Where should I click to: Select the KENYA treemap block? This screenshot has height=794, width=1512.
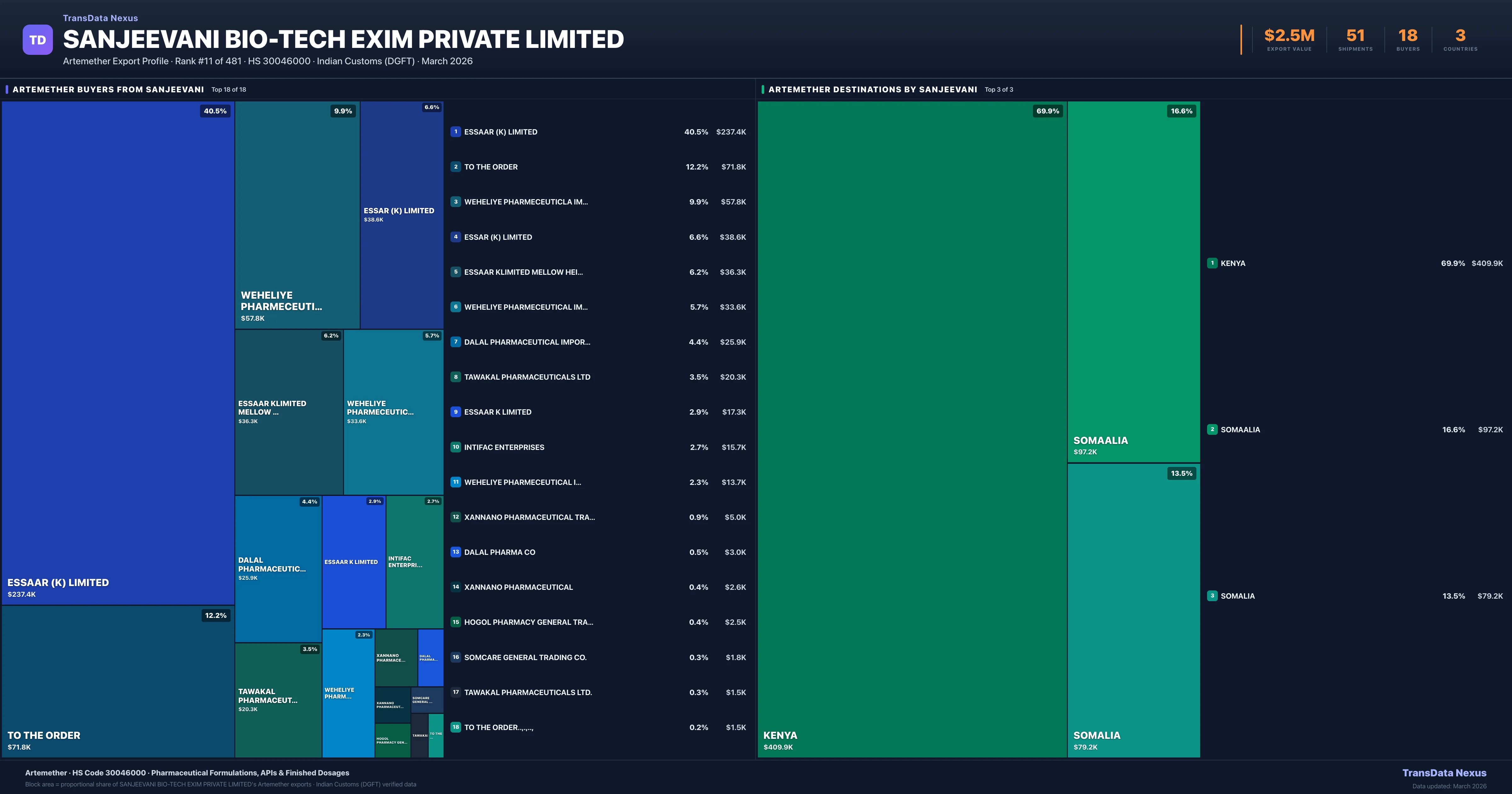click(x=912, y=429)
